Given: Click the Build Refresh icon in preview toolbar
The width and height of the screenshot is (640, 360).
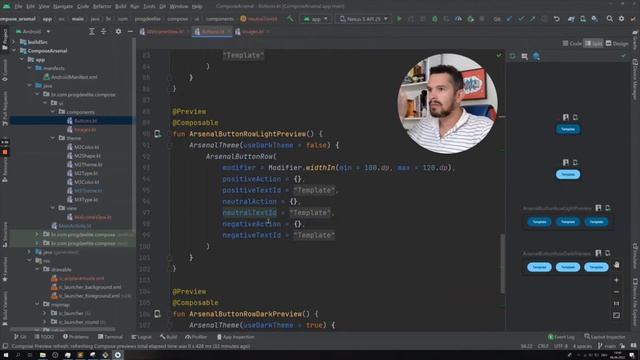Looking at the screenshot, I should point(512,56).
